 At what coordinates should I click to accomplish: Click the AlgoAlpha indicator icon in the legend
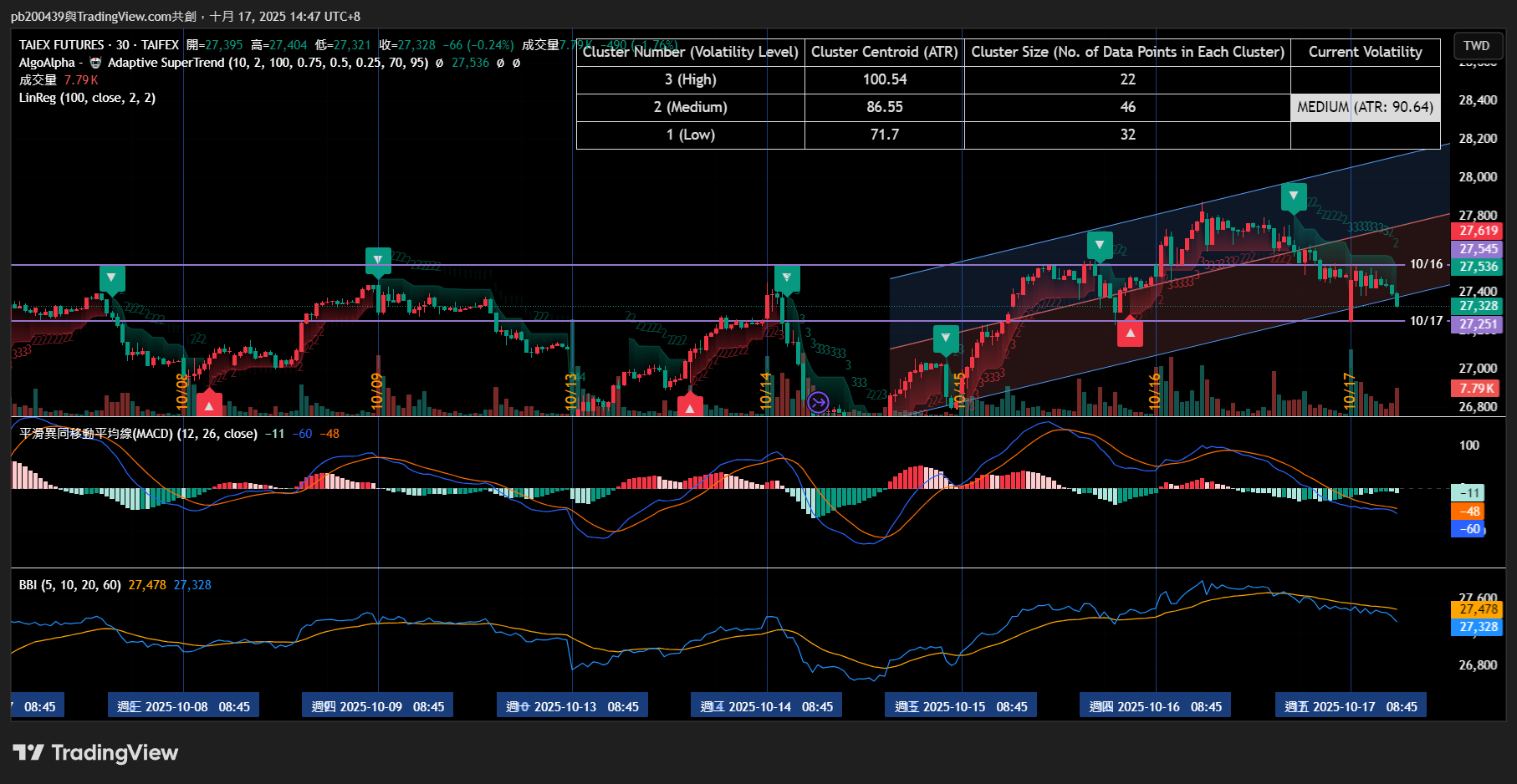(95, 63)
